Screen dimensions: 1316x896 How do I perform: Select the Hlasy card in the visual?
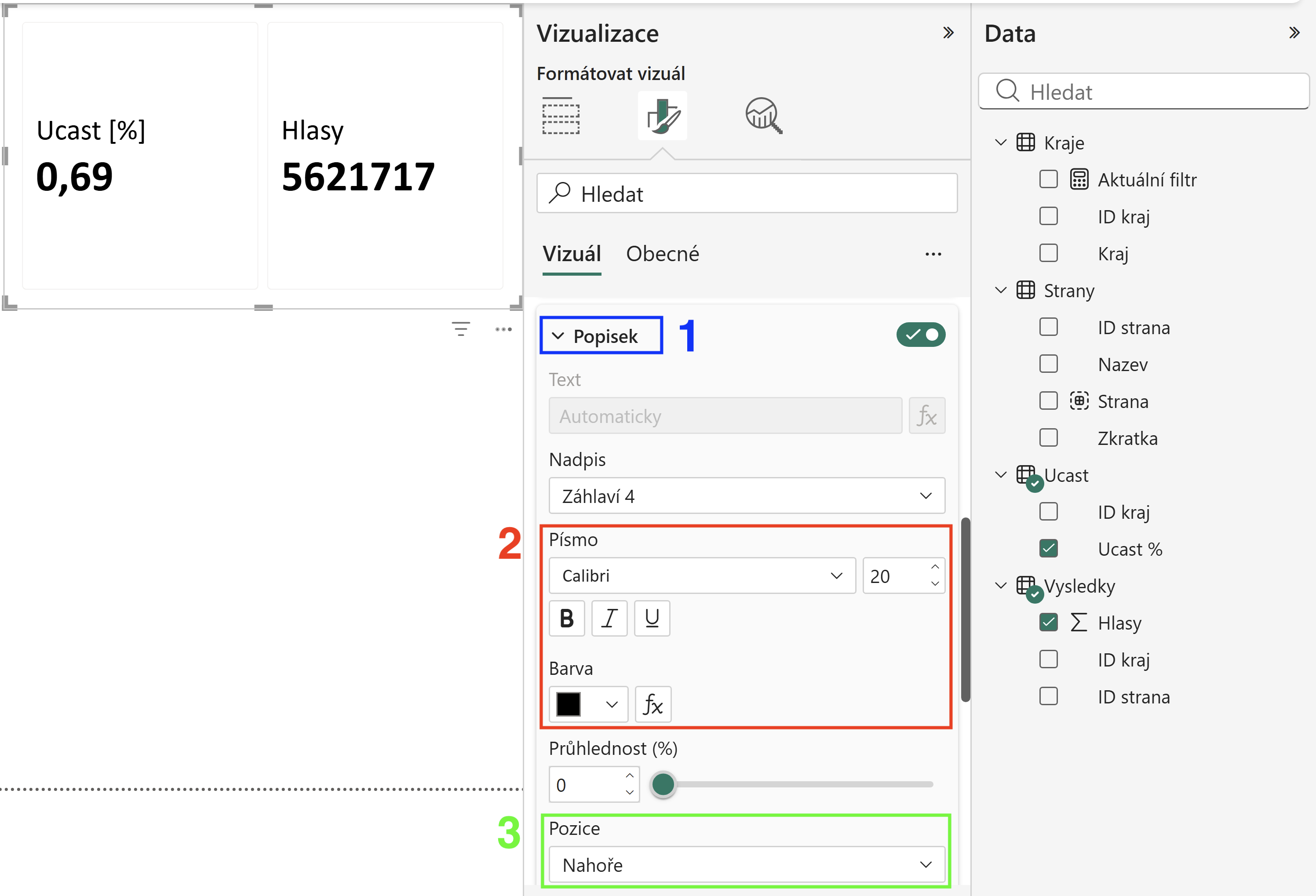[x=385, y=156]
